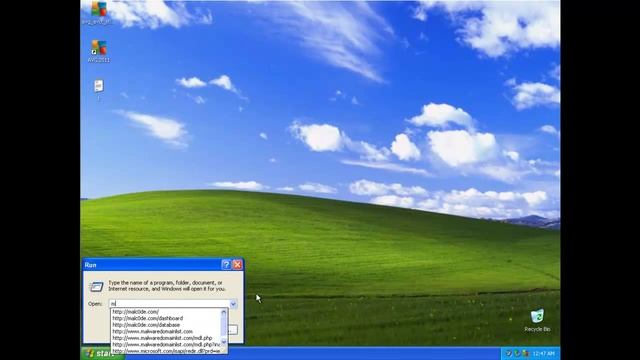Select the Recycle Bin desktop icon
This screenshot has height=360, width=640.
point(537,320)
